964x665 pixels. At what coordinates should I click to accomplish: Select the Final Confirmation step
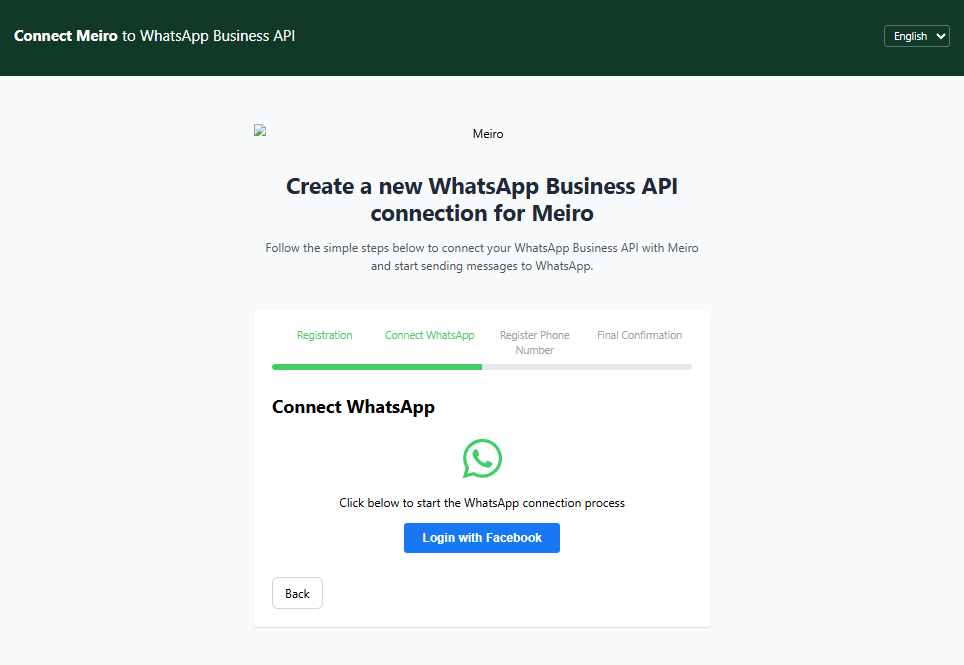[x=639, y=335]
